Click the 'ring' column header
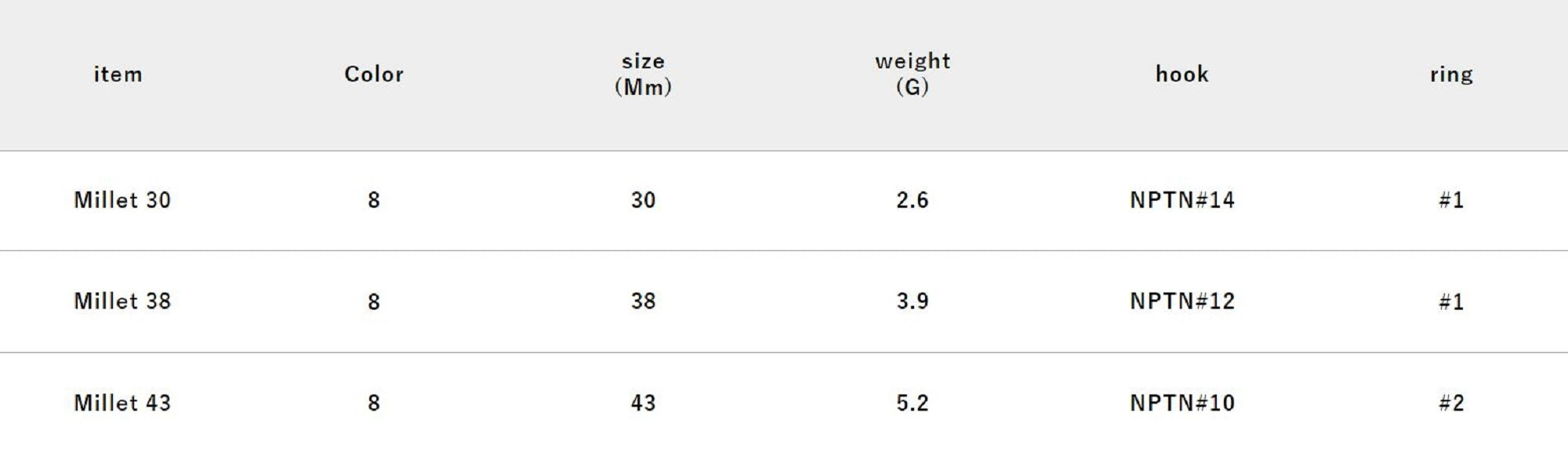 1451,74
